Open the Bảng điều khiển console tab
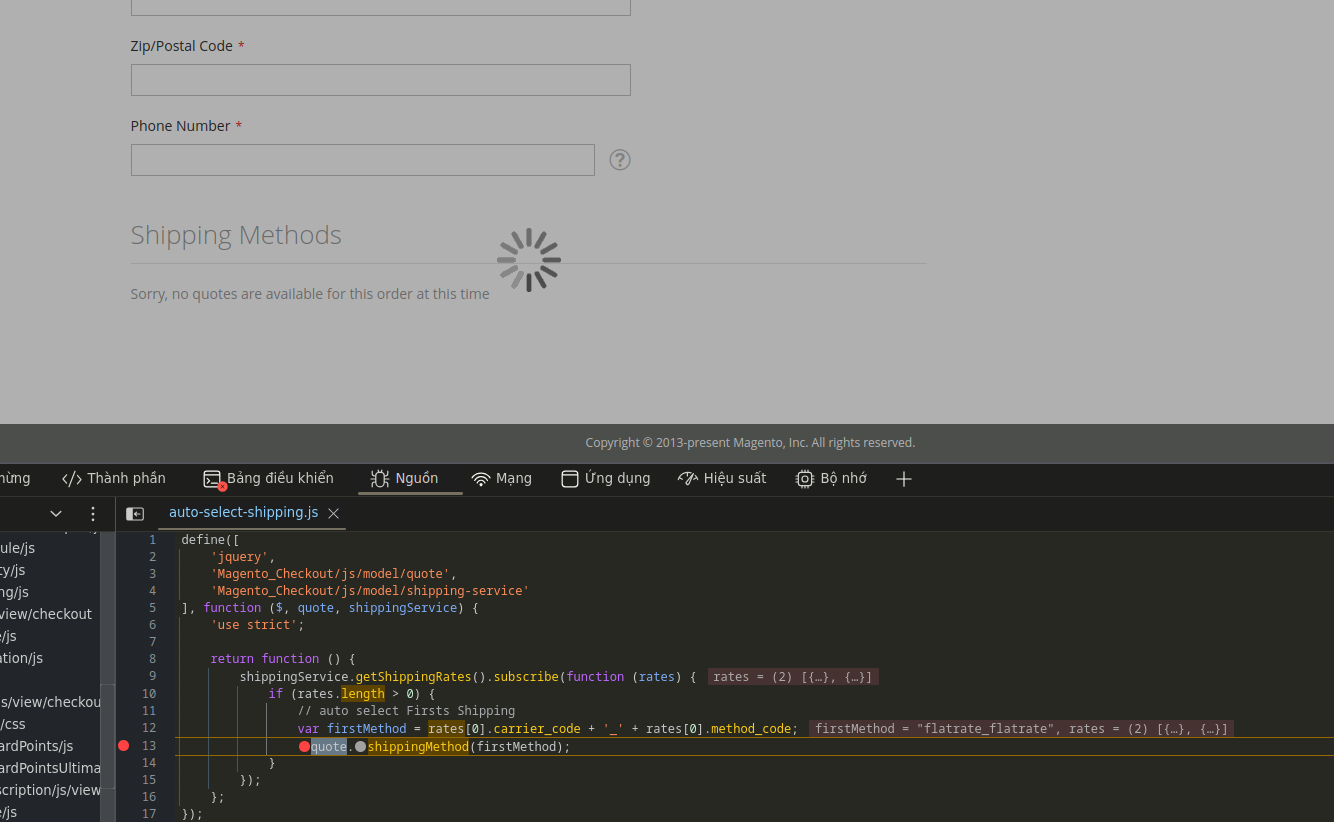 268,479
